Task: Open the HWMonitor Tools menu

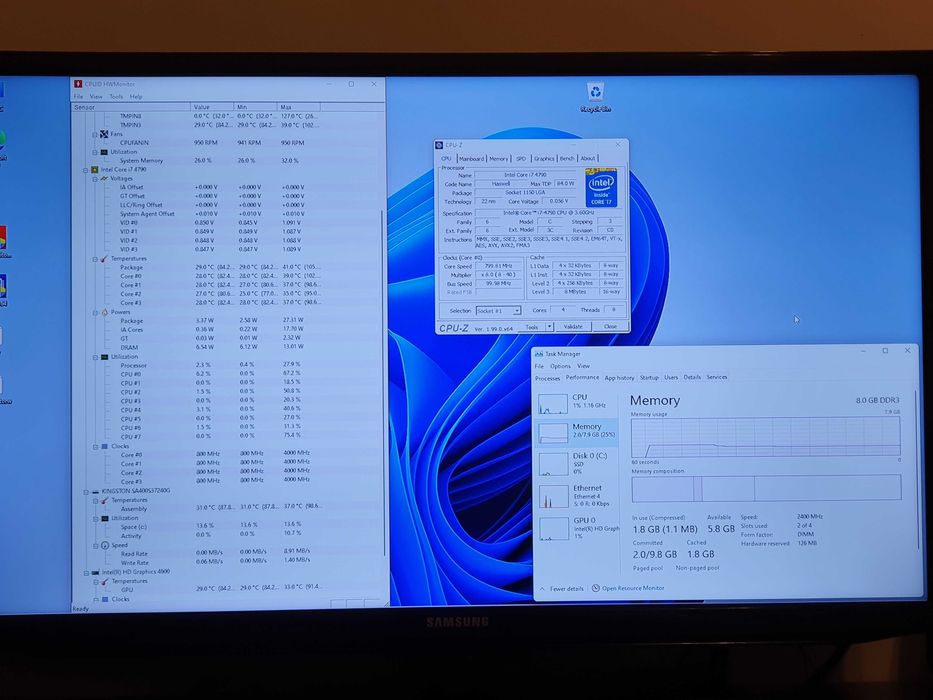Action: click(x=116, y=96)
